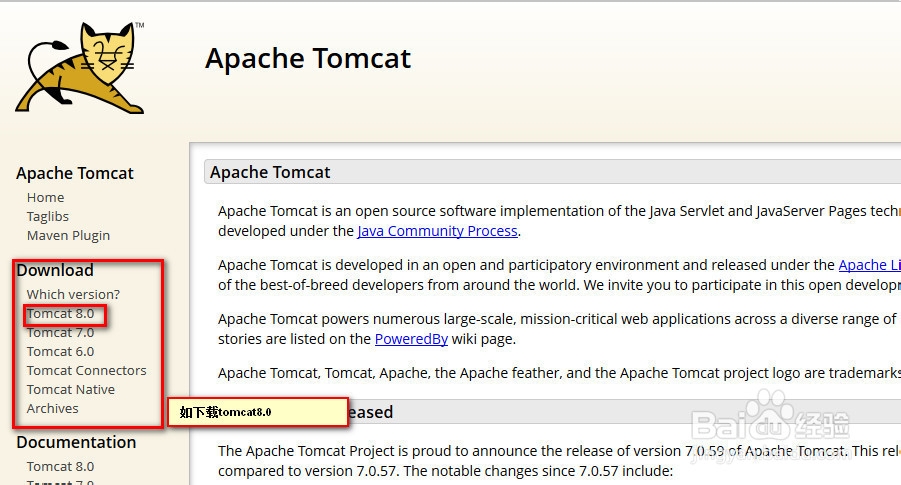Go to Maven Plugin page
This screenshot has height=485, width=901.
[x=68, y=235]
